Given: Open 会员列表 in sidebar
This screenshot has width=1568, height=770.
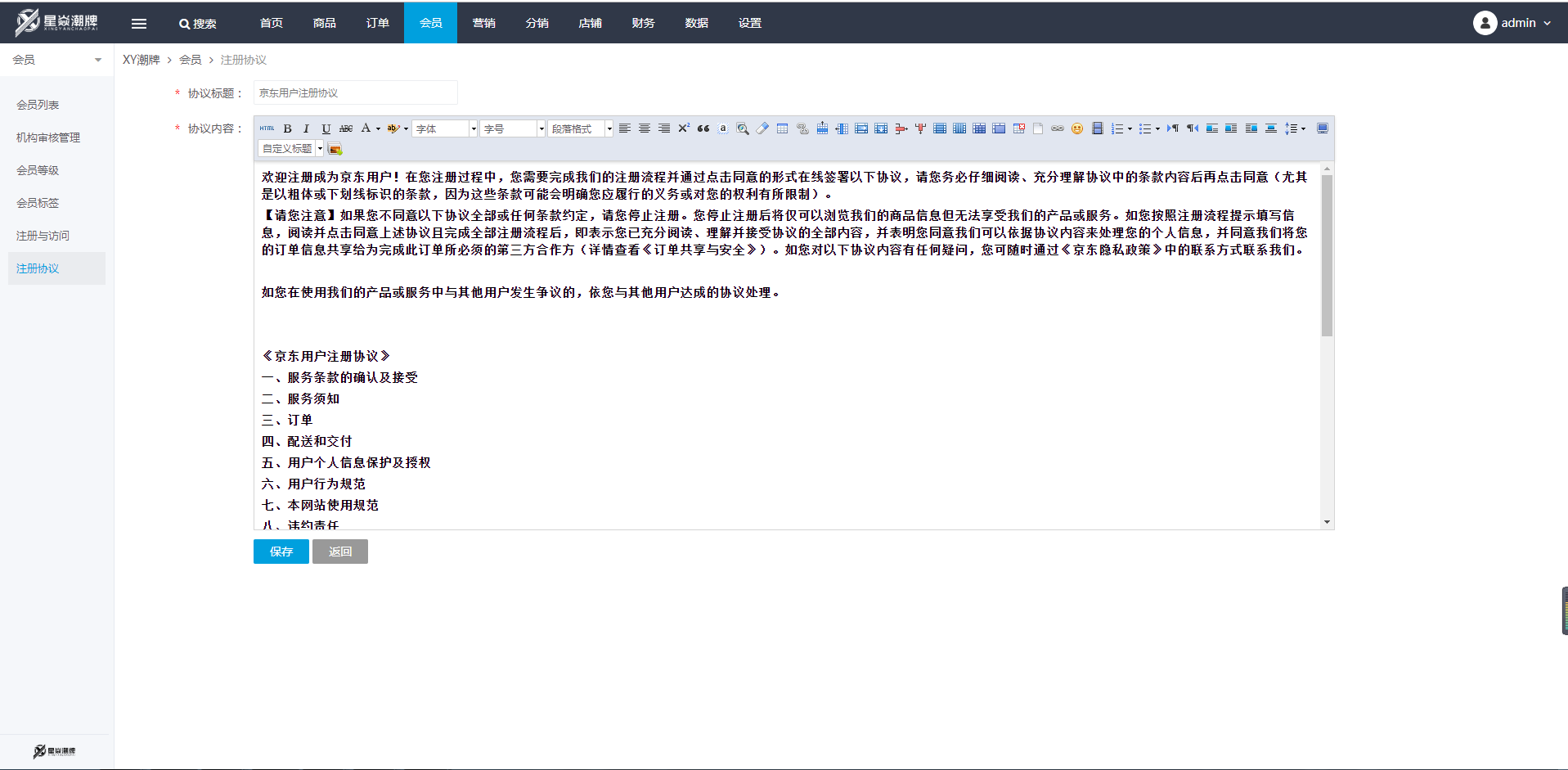Looking at the screenshot, I should point(56,105).
